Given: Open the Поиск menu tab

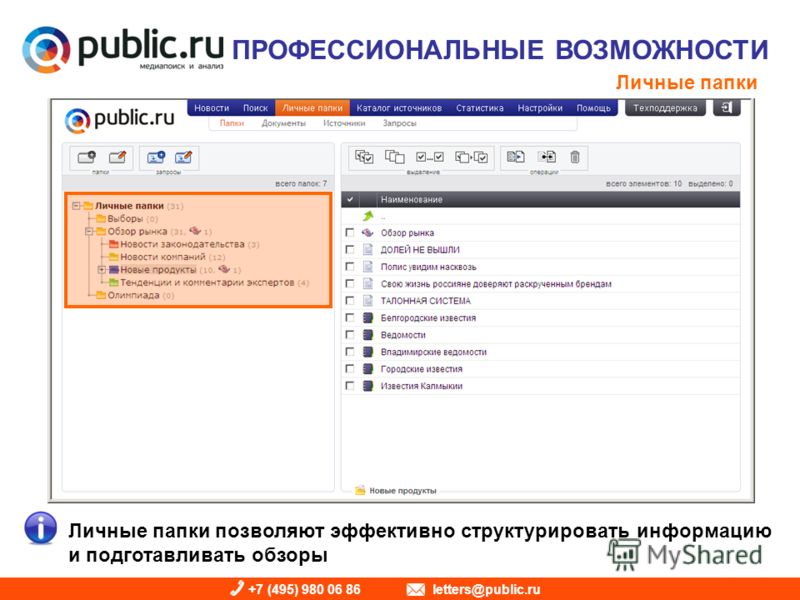Looking at the screenshot, I should pyautogui.click(x=255, y=108).
